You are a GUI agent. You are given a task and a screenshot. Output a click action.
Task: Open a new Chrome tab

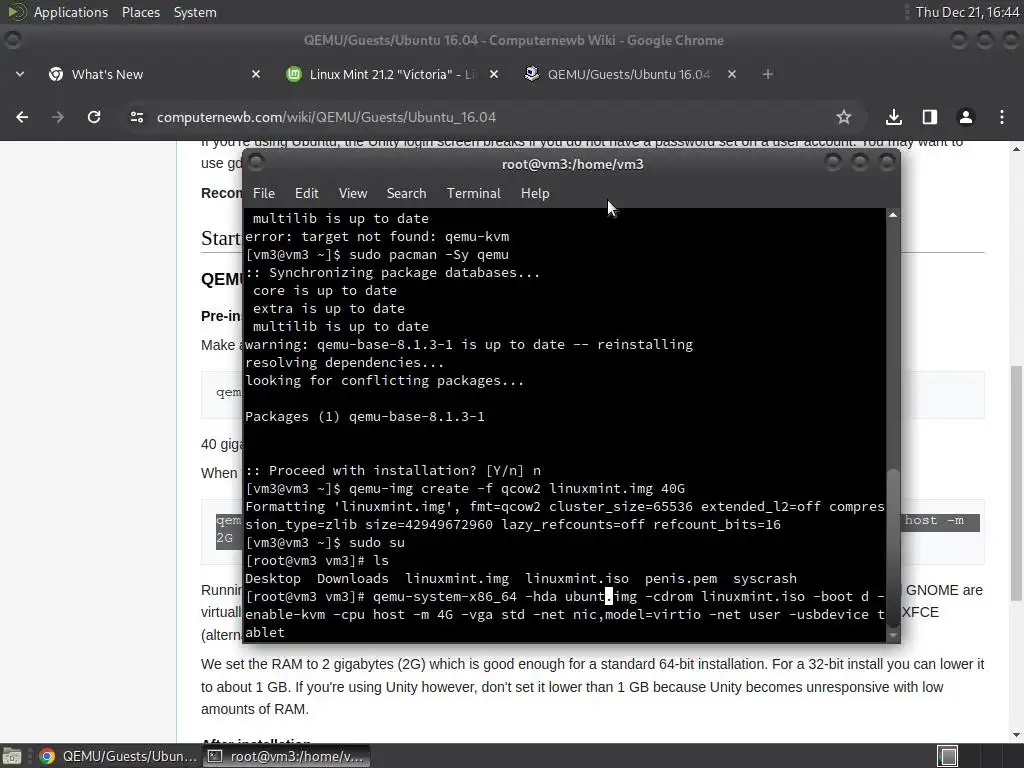click(767, 74)
